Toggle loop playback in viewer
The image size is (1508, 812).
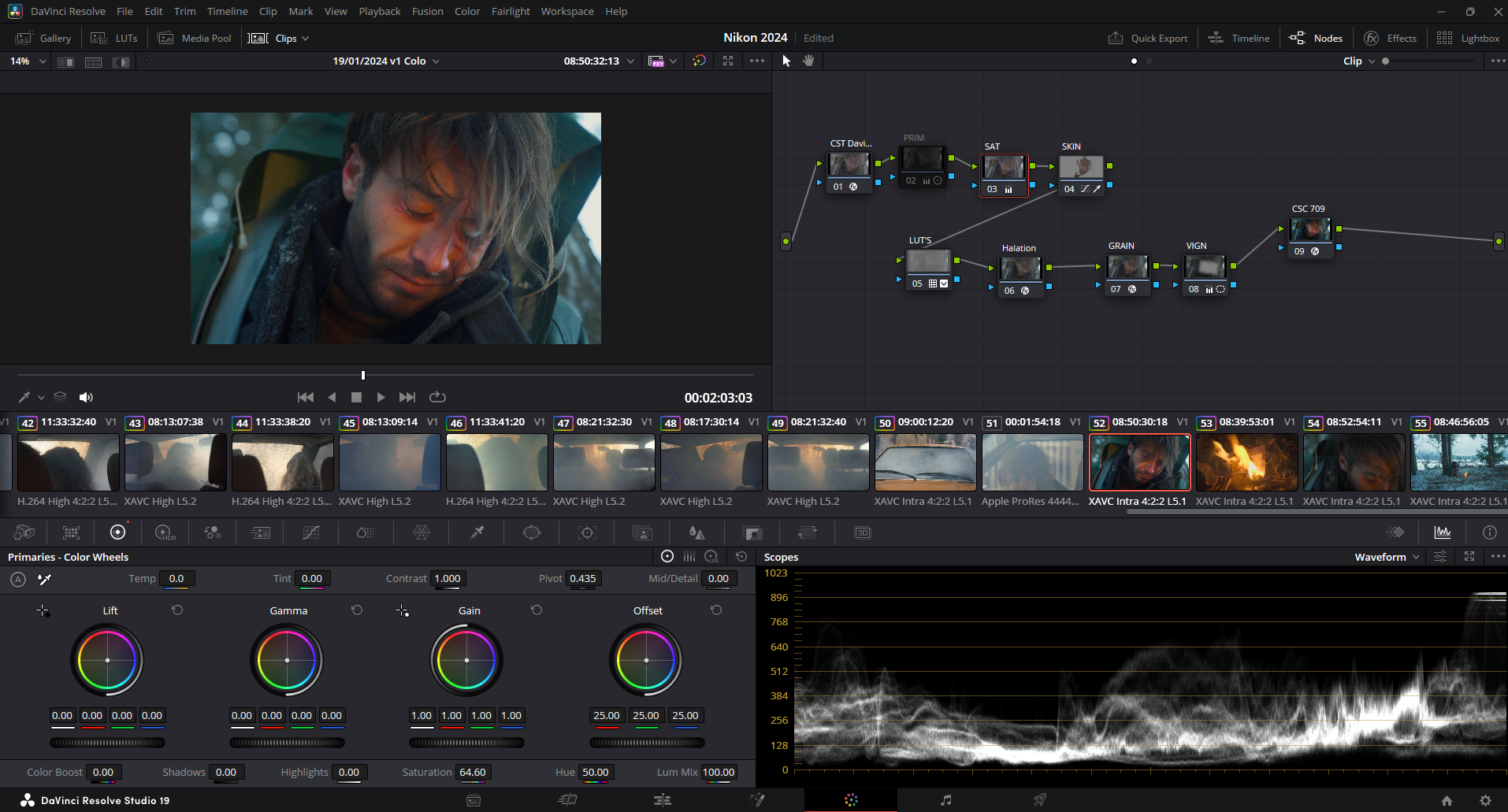click(x=437, y=397)
